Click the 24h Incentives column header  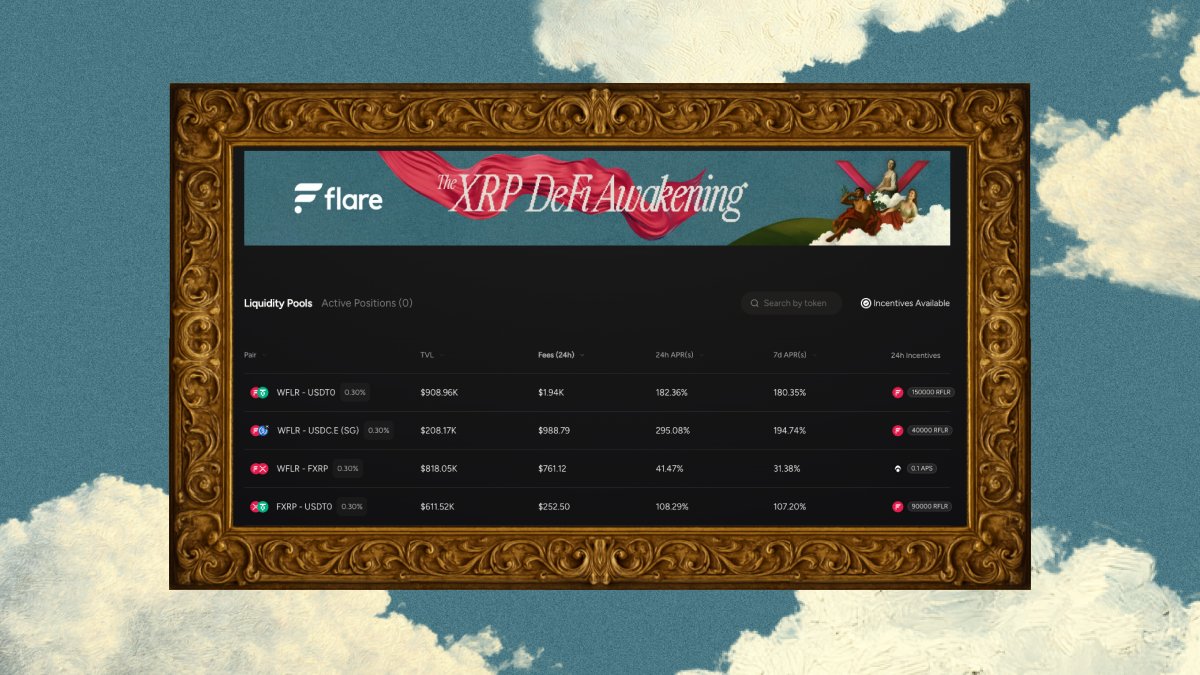[915, 355]
